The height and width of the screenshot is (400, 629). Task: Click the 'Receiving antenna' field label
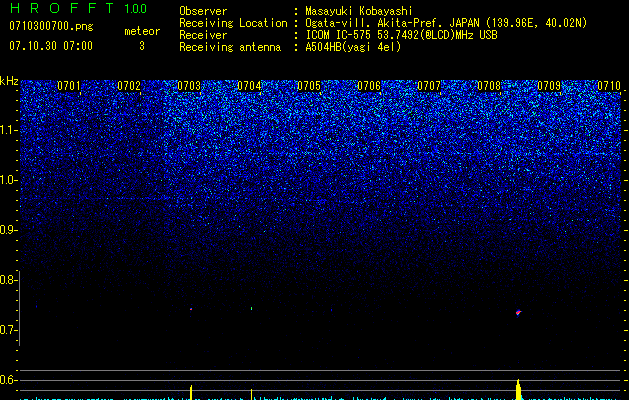coord(230,47)
